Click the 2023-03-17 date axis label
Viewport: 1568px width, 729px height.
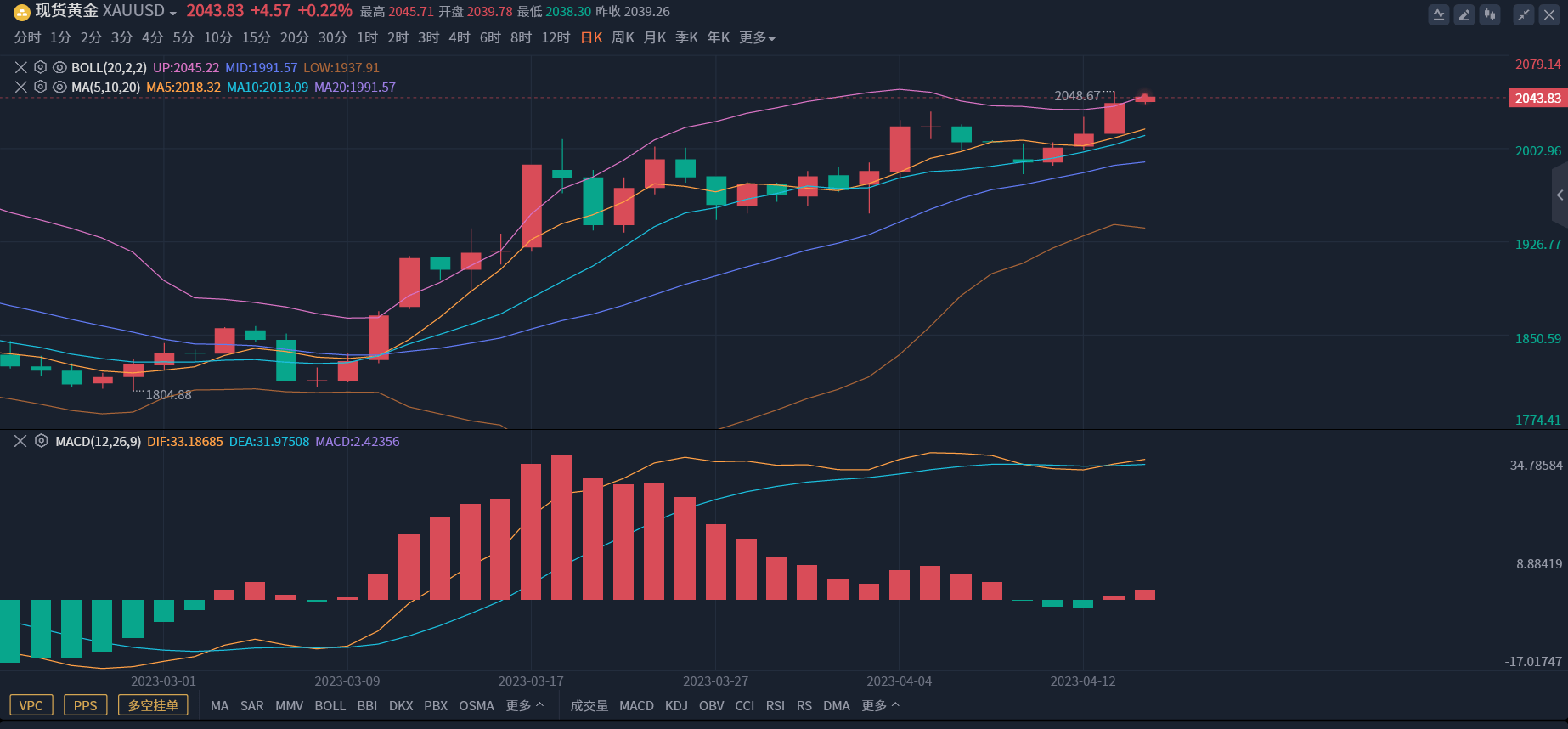click(531, 681)
